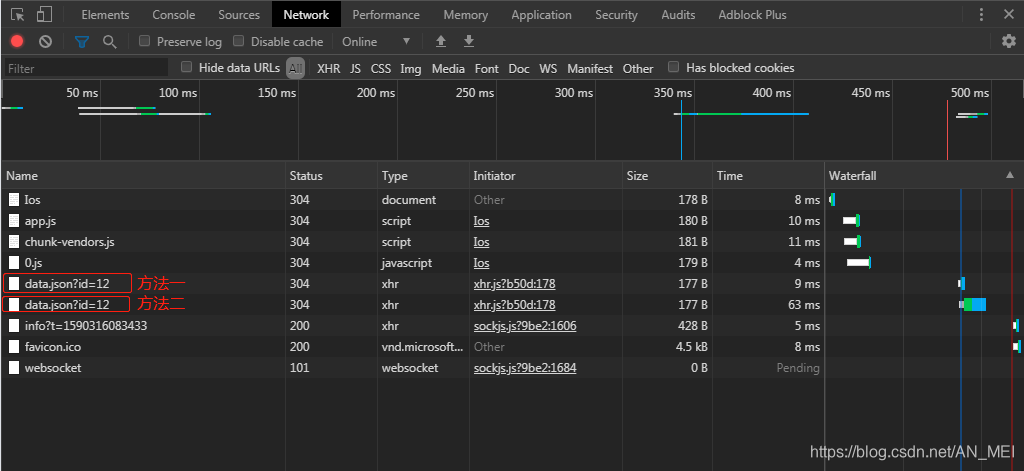Open the Memory tab
The height and width of the screenshot is (471, 1024).
(x=466, y=14)
